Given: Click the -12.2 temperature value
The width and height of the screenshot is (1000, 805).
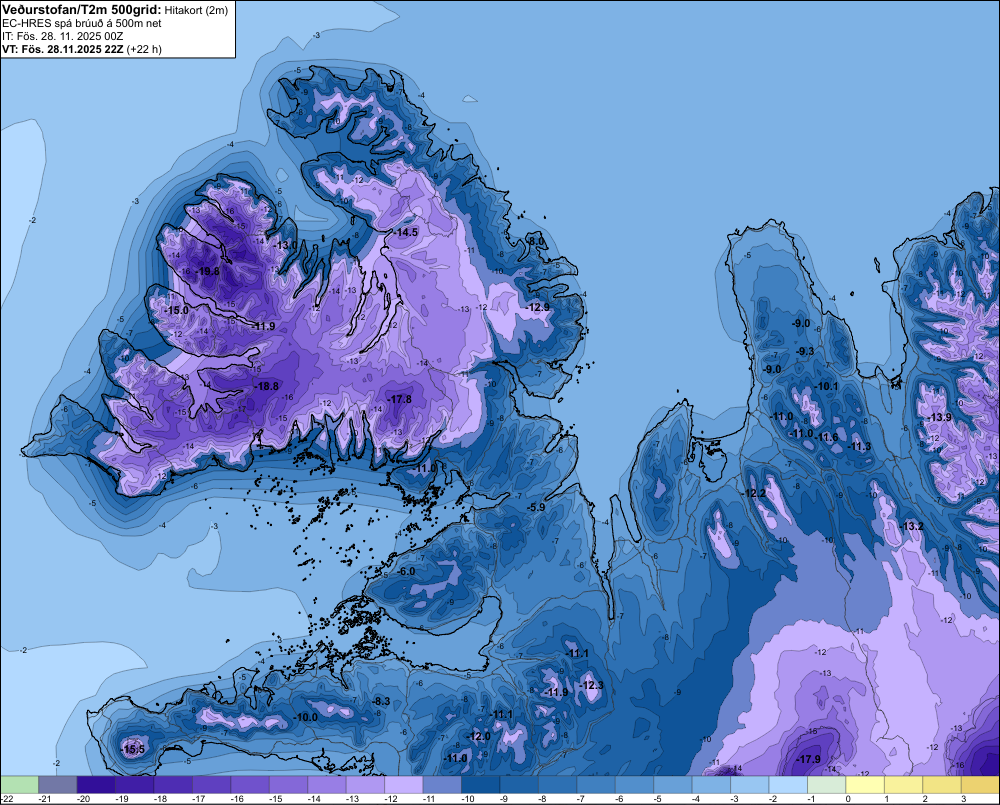Looking at the screenshot, I should [x=755, y=493].
